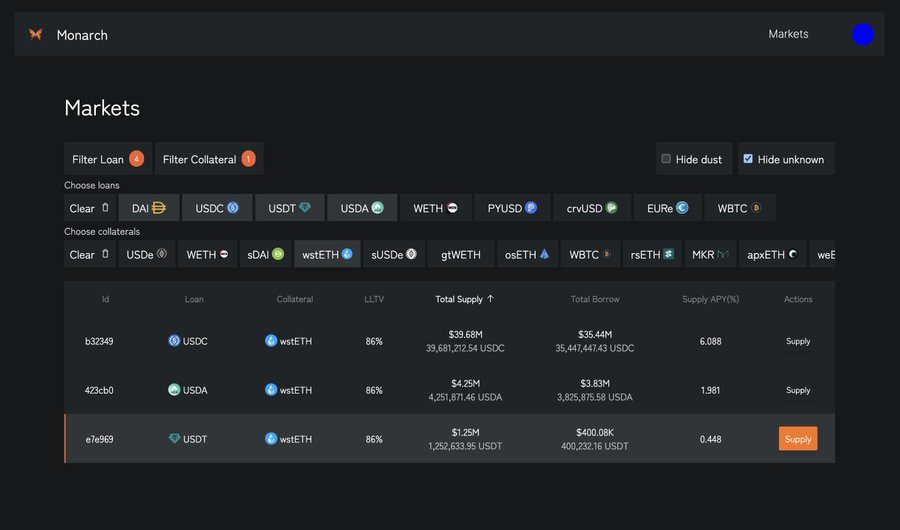Sort by the Supply APY(%) column
The height and width of the screenshot is (530, 900).
point(710,299)
